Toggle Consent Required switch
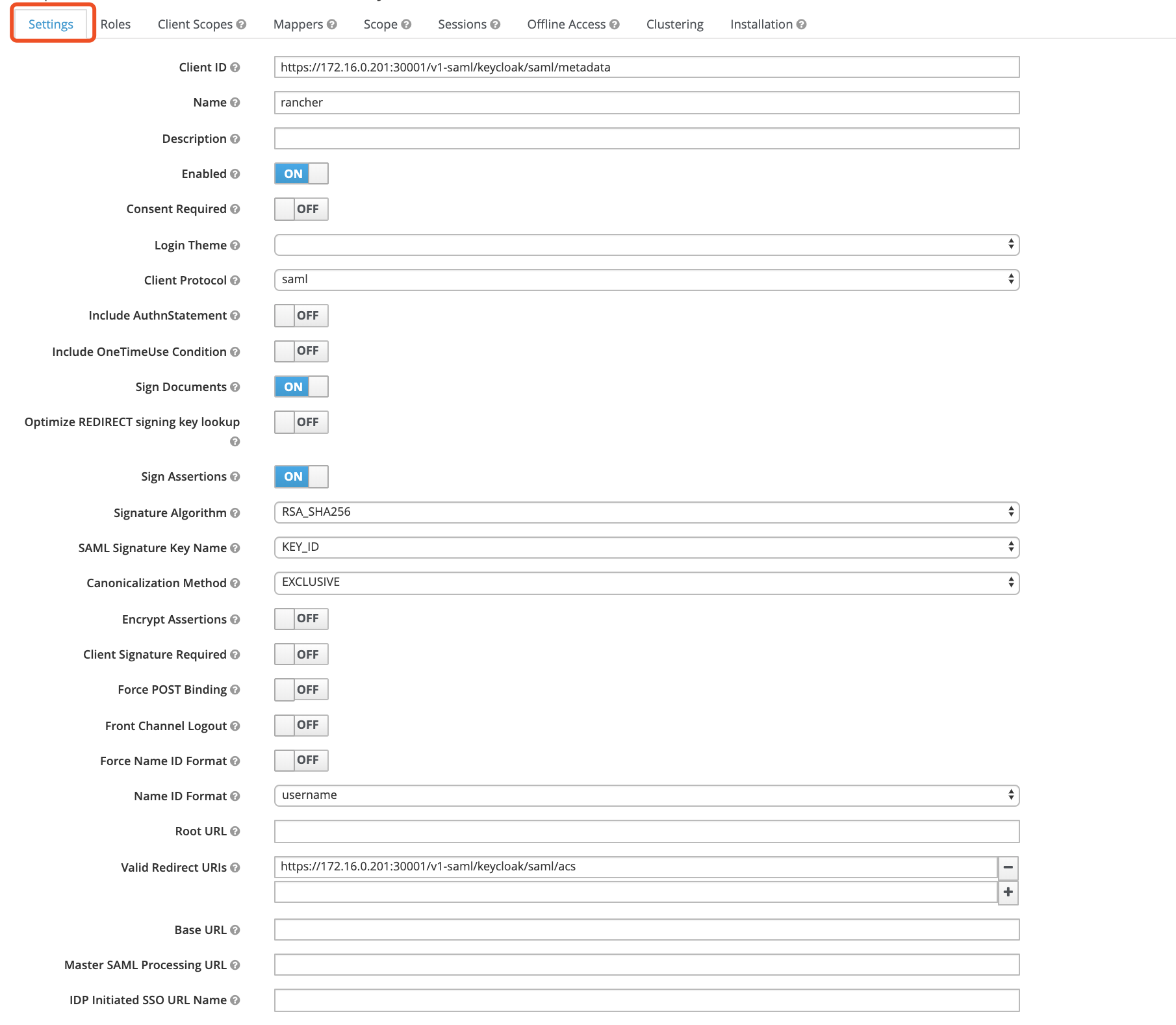Viewport: 1176px width, 1025px height. tap(301, 209)
